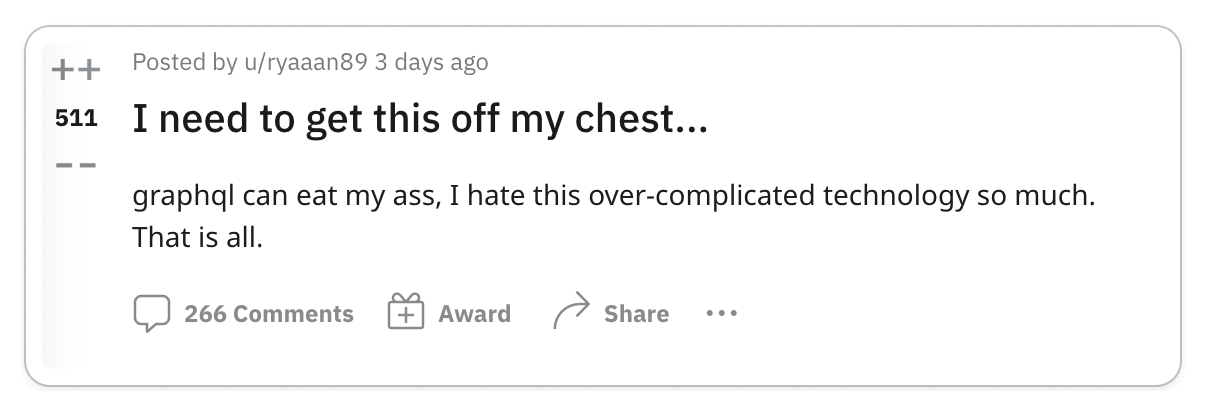The width and height of the screenshot is (1206, 411).
Task: Open the u/ryaaan89 profile link
Action: (x=299, y=63)
